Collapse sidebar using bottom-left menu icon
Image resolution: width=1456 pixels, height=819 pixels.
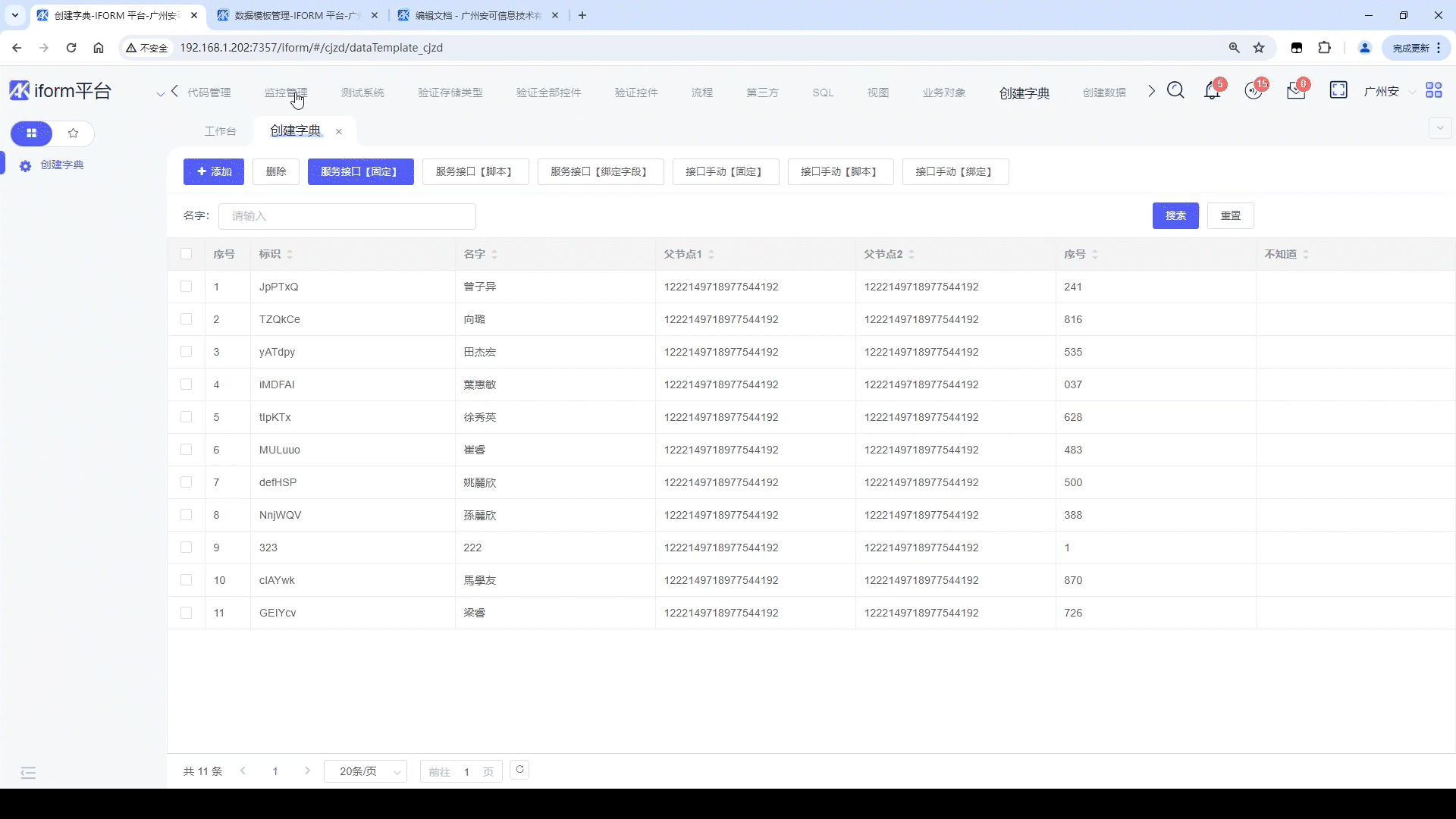coord(28,773)
